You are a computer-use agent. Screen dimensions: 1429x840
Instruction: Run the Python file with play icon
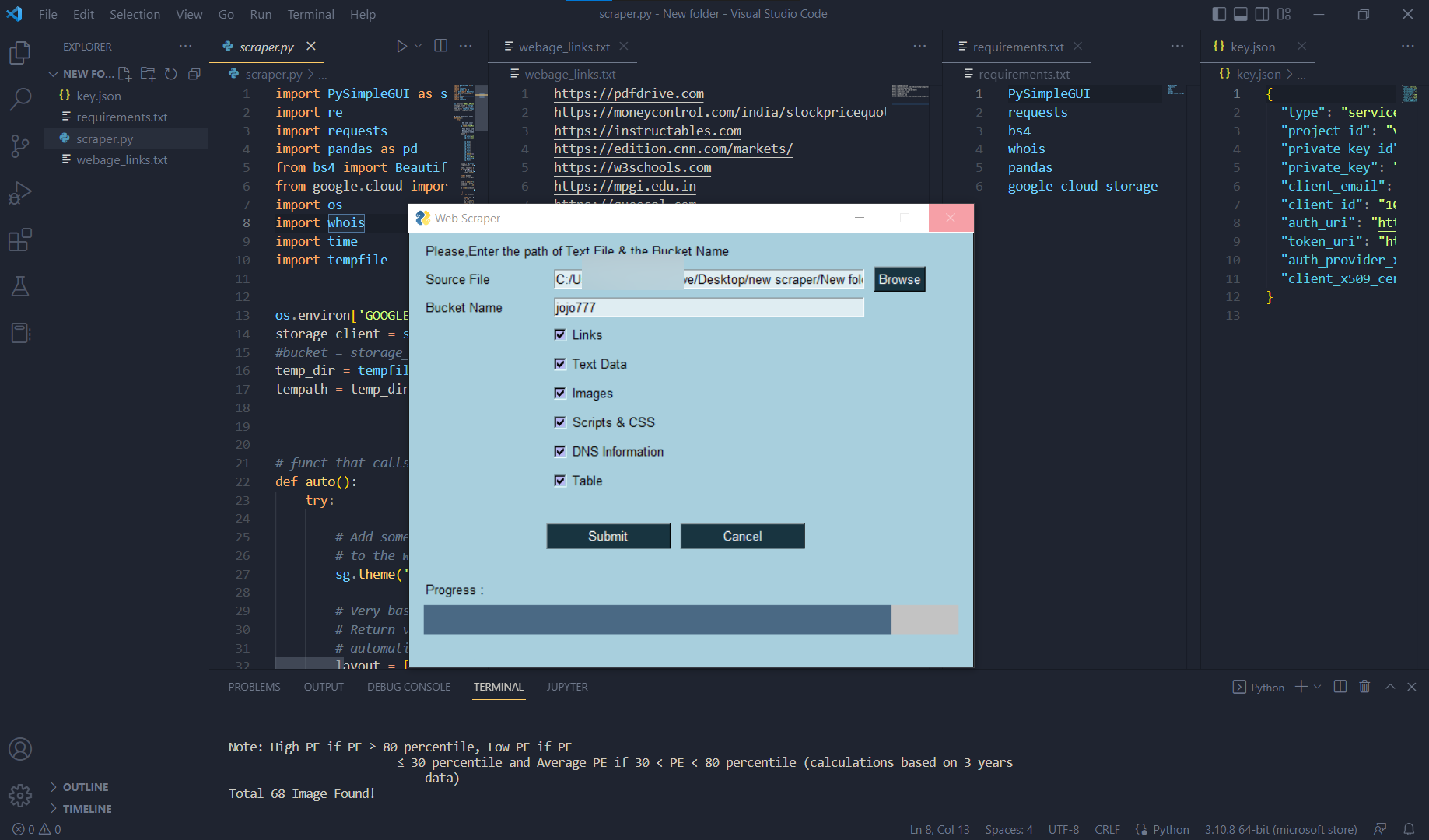401,46
